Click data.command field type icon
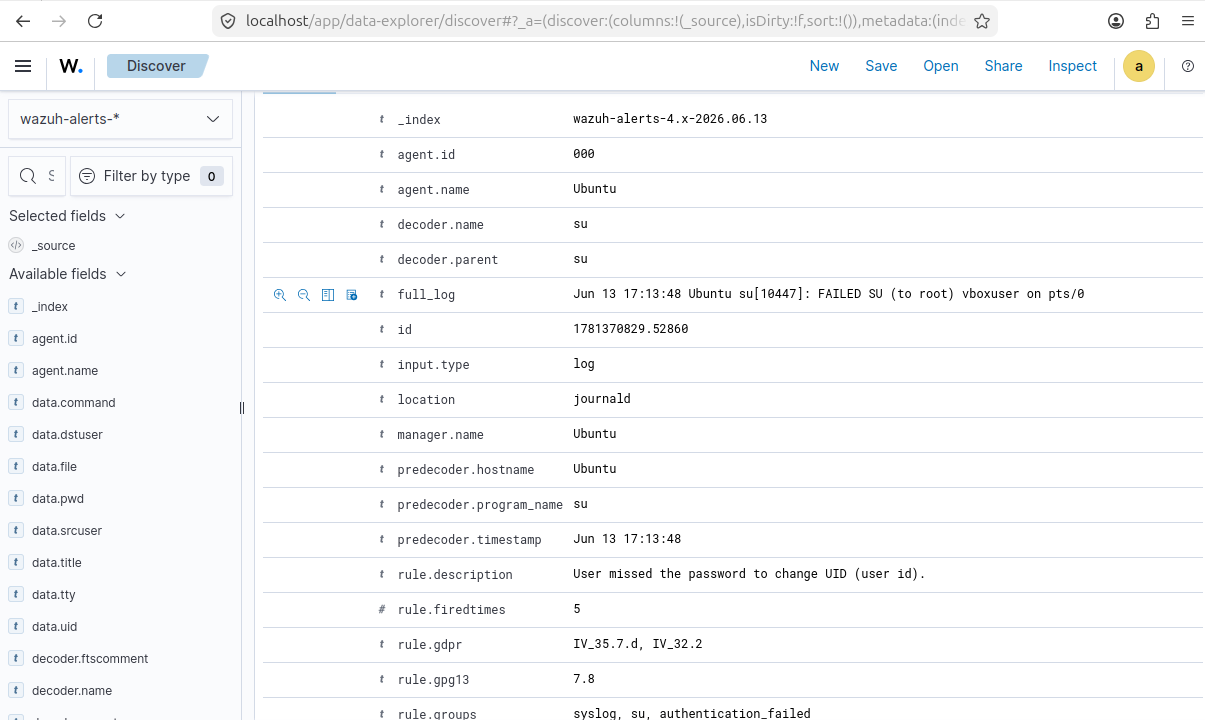1205x720 pixels. point(16,403)
